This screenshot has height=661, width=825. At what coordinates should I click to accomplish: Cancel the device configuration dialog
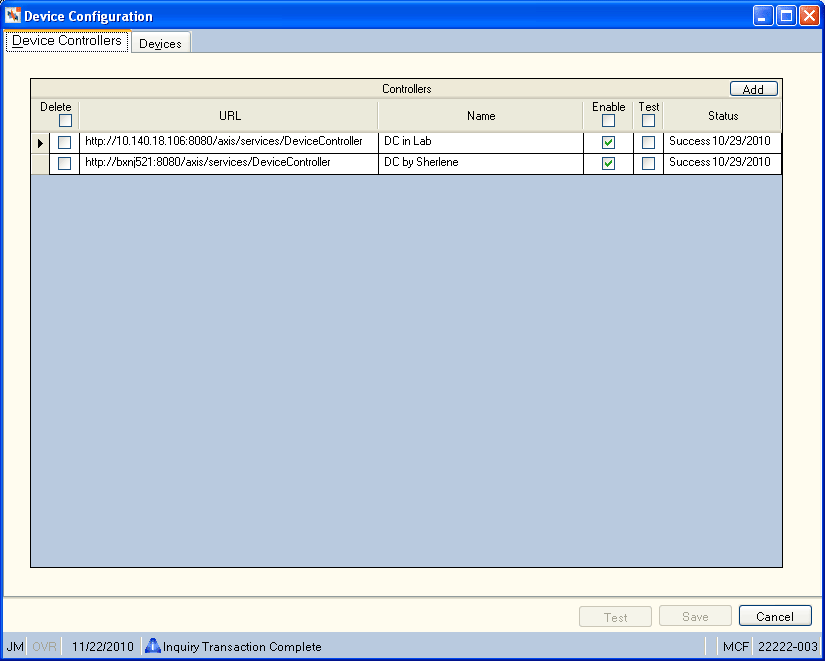[x=775, y=616]
